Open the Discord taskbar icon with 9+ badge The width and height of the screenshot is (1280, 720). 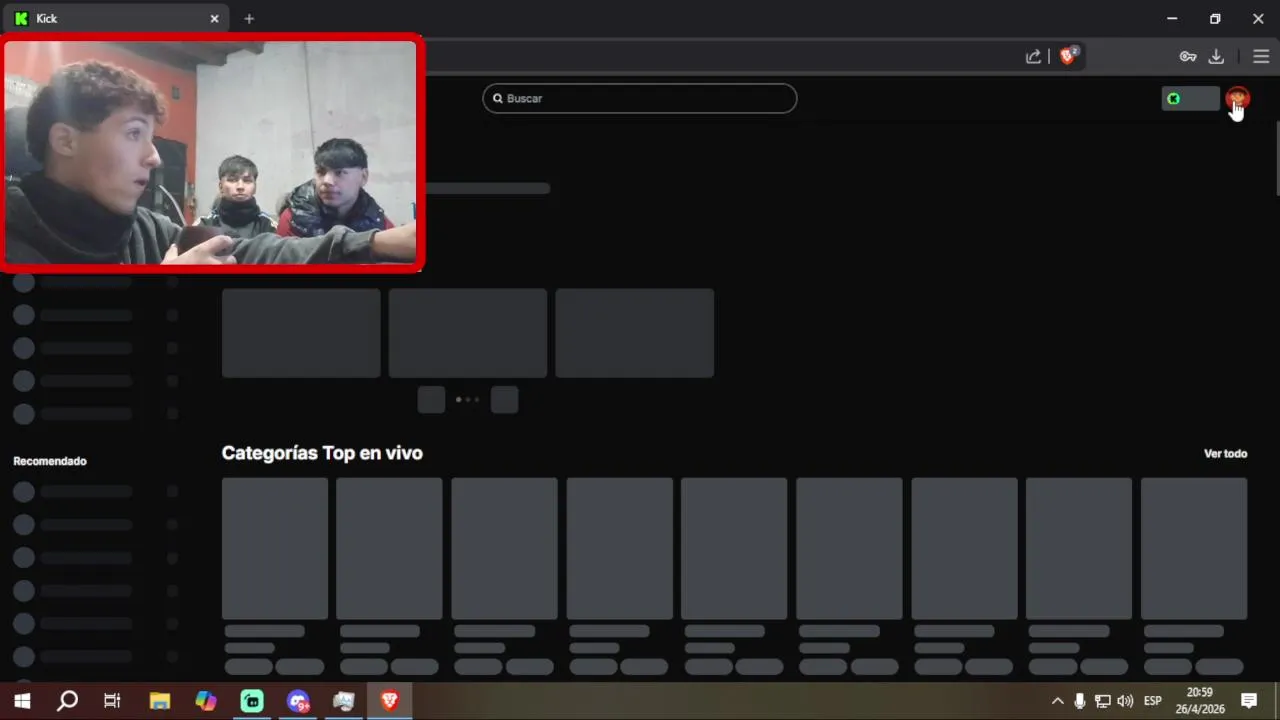point(298,701)
